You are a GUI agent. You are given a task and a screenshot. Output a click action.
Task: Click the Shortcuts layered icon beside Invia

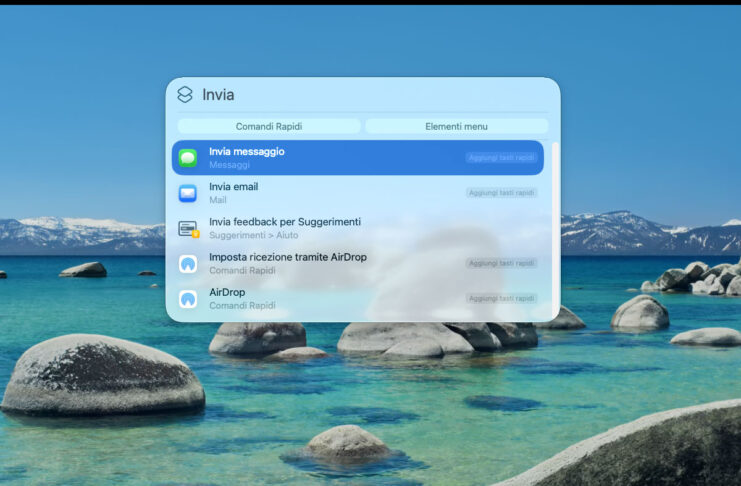(x=185, y=95)
